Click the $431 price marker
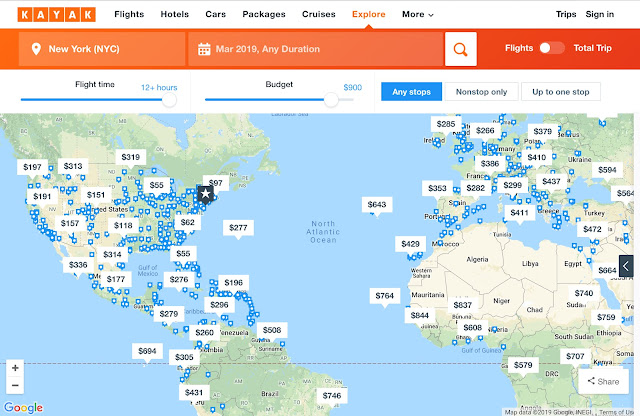This screenshot has height=416, width=640. (x=194, y=393)
